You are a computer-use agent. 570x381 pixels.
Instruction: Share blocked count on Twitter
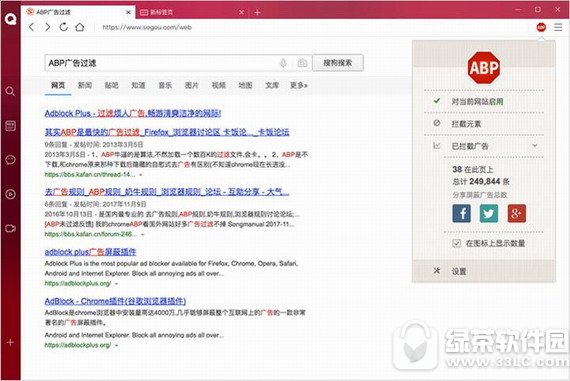tap(489, 213)
